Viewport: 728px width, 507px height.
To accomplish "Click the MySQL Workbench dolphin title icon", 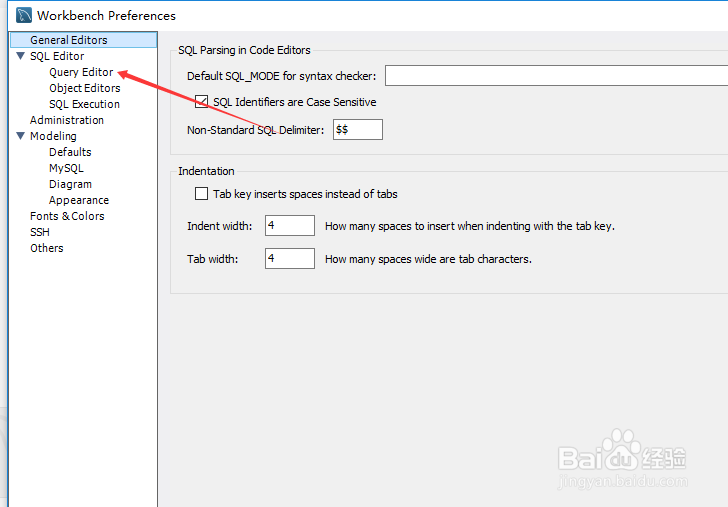I will (x=24, y=15).
